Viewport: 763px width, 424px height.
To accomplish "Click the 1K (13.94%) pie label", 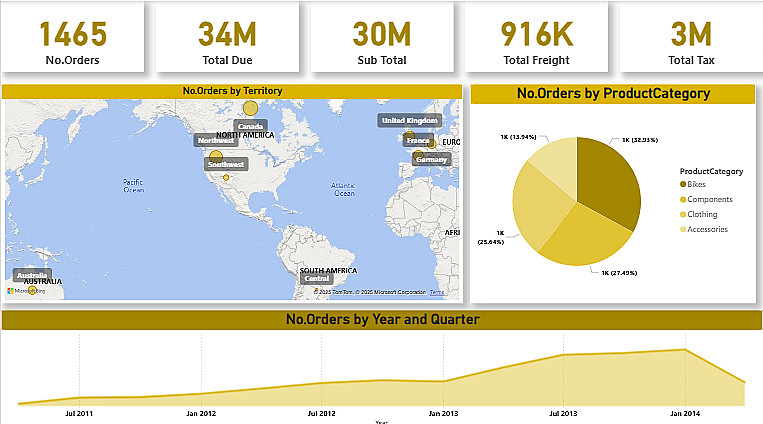I will tap(518, 137).
